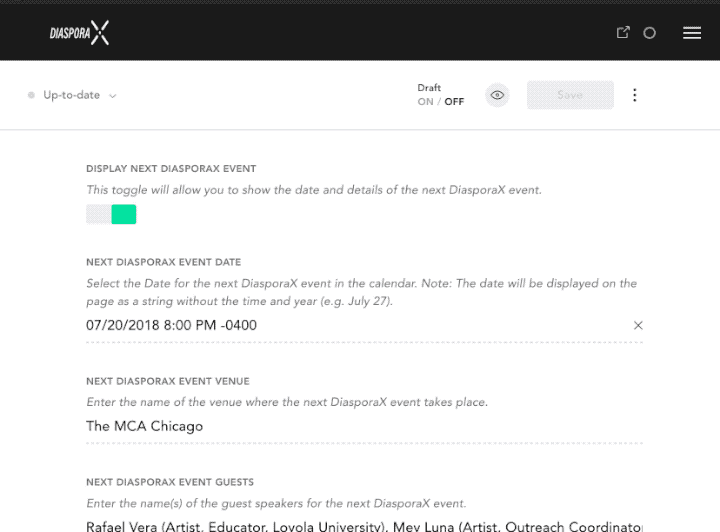
Task: Click the eye preview button
Action: click(x=497, y=95)
